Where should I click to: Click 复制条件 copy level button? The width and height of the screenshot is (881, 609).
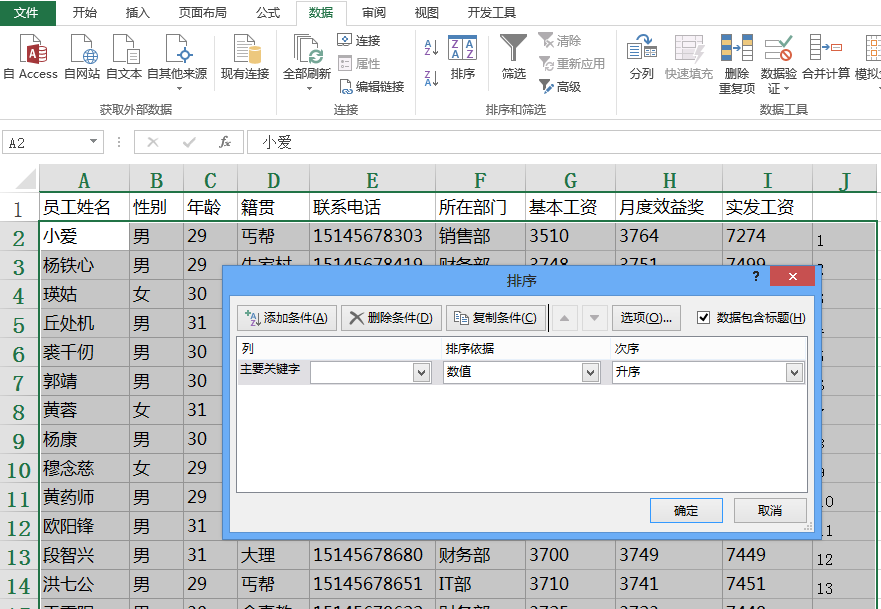click(496, 318)
